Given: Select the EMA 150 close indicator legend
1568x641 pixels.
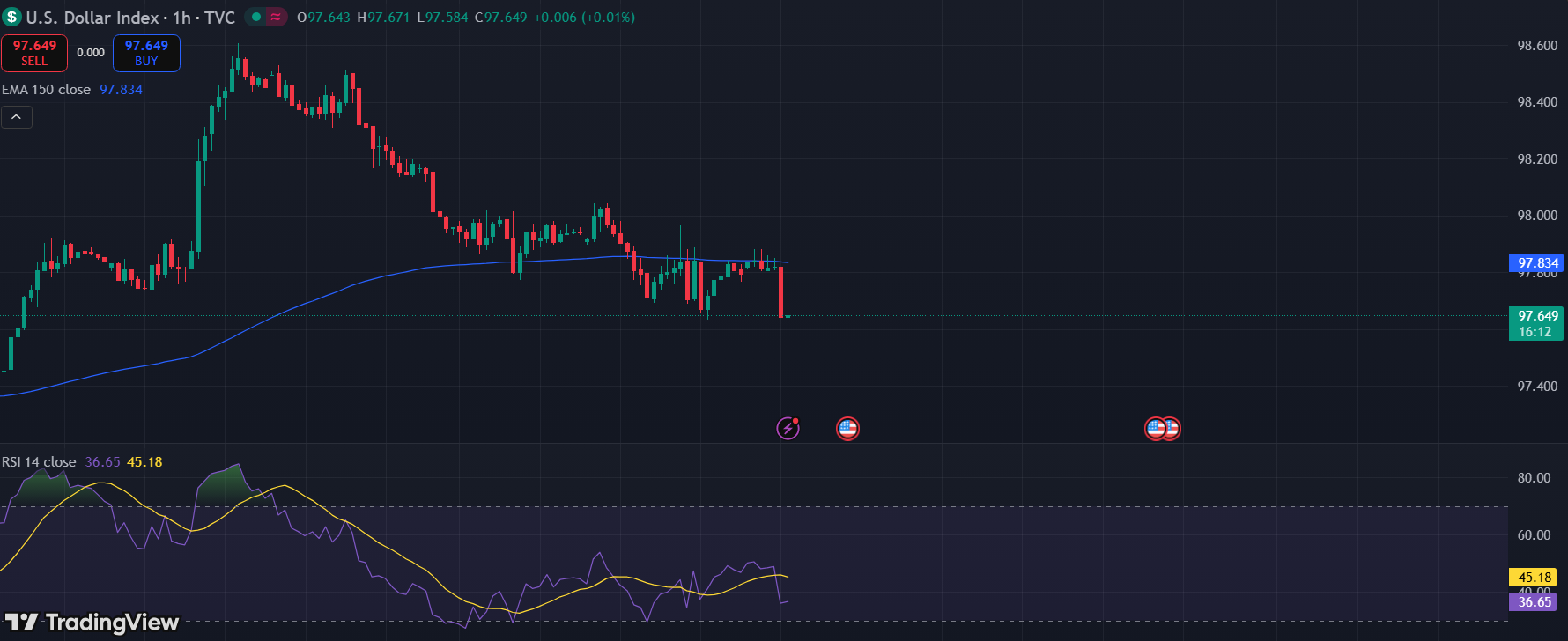Looking at the screenshot, I should click(47, 90).
